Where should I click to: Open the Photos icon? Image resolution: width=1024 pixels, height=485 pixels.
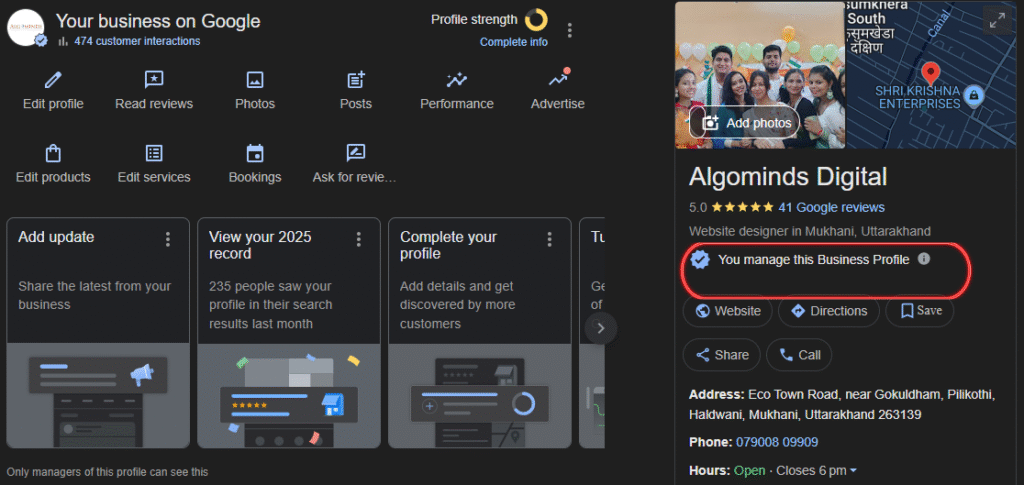(255, 80)
